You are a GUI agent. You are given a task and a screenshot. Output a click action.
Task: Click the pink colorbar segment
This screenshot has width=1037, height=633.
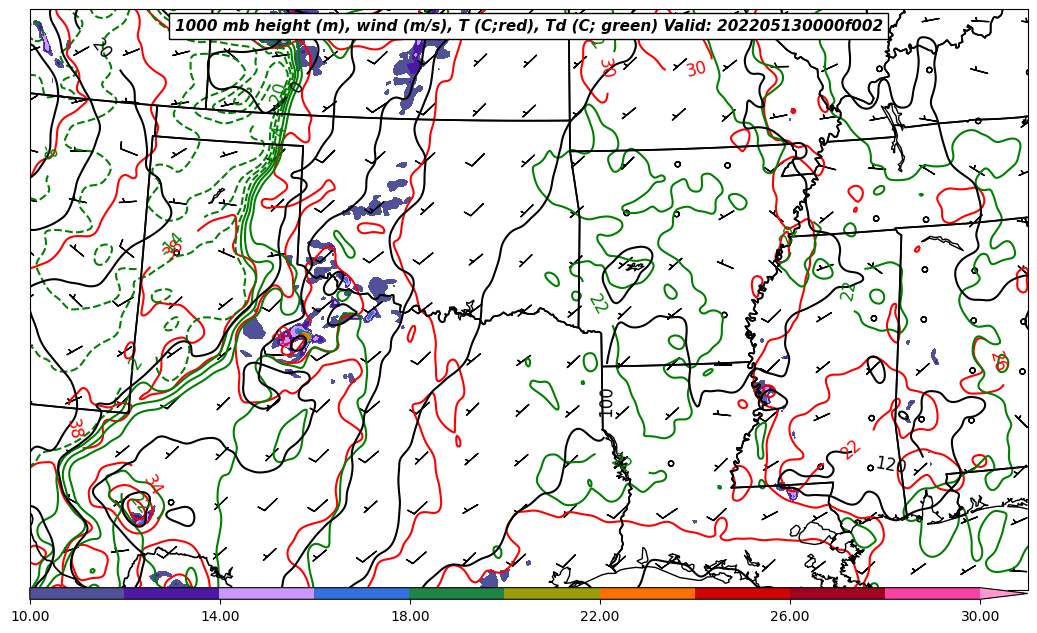coord(932,593)
